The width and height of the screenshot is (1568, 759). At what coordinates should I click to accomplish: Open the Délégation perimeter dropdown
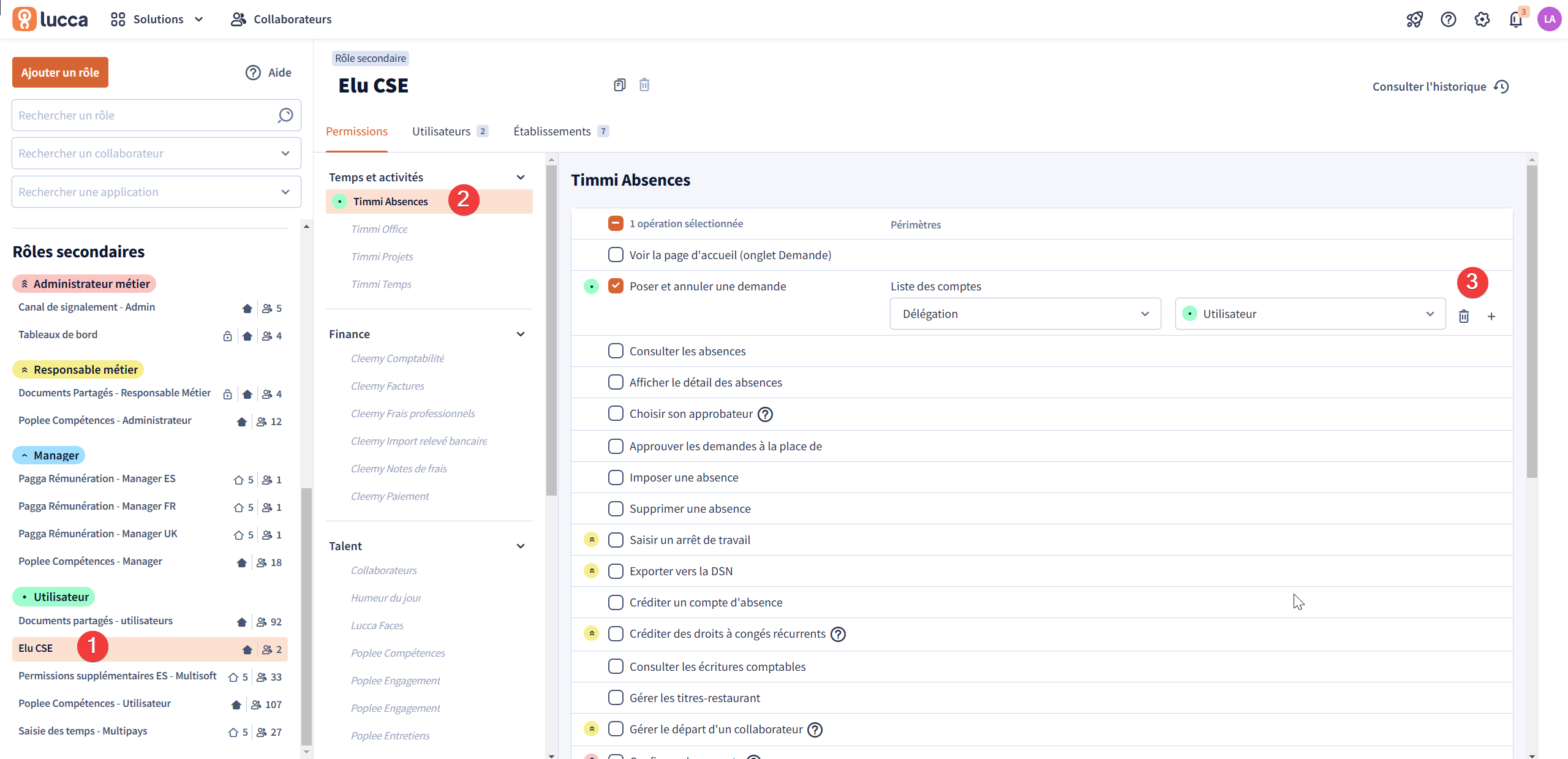[1025, 314]
